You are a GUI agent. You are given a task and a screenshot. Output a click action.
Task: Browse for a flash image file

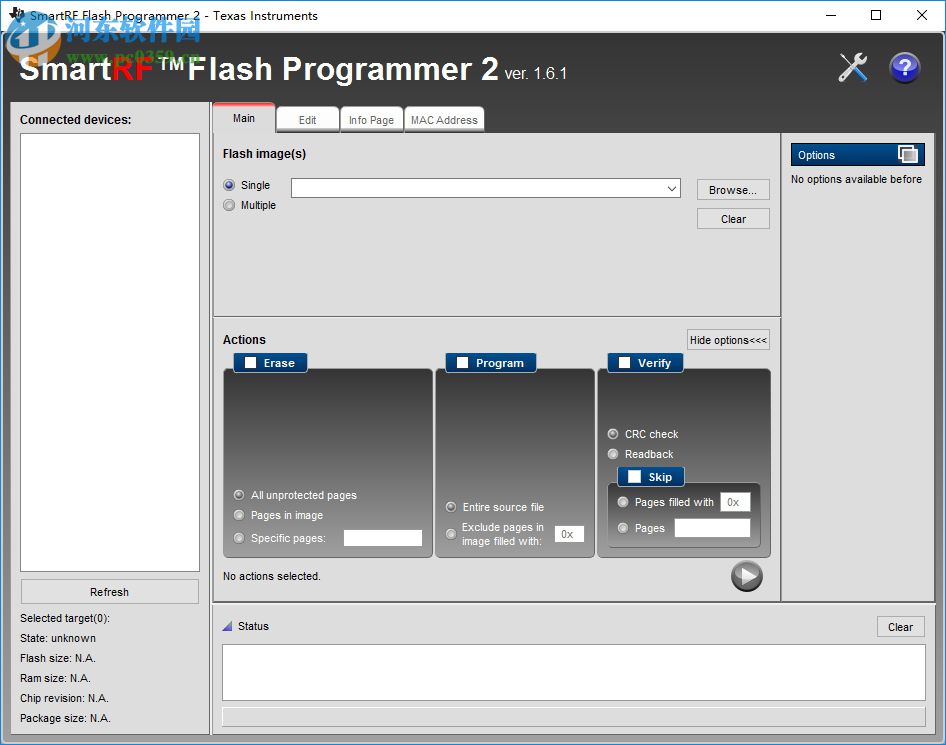pyautogui.click(x=733, y=189)
